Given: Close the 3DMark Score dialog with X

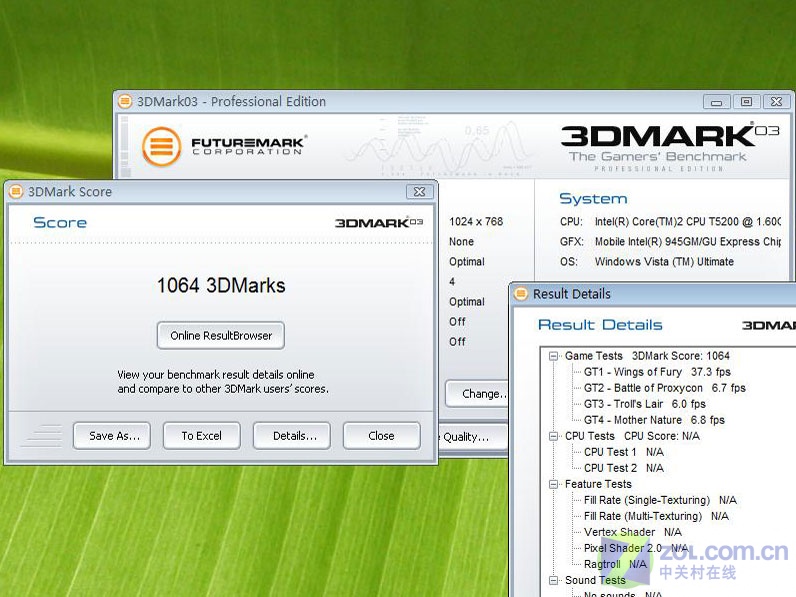Looking at the screenshot, I should tap(419, 191).
